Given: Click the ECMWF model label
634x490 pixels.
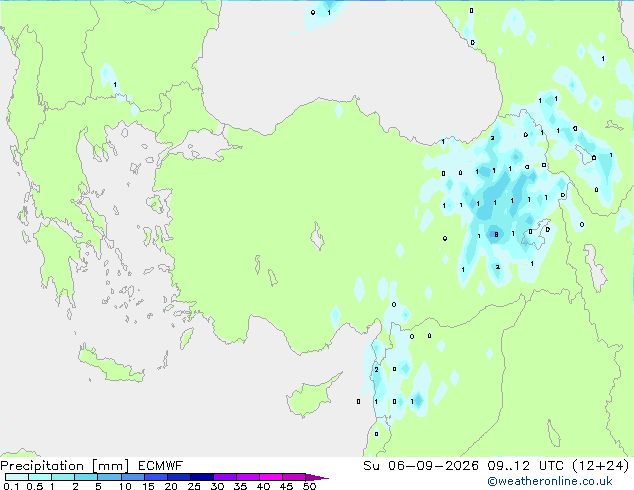Looking at the screenshot, I should 161,466.
